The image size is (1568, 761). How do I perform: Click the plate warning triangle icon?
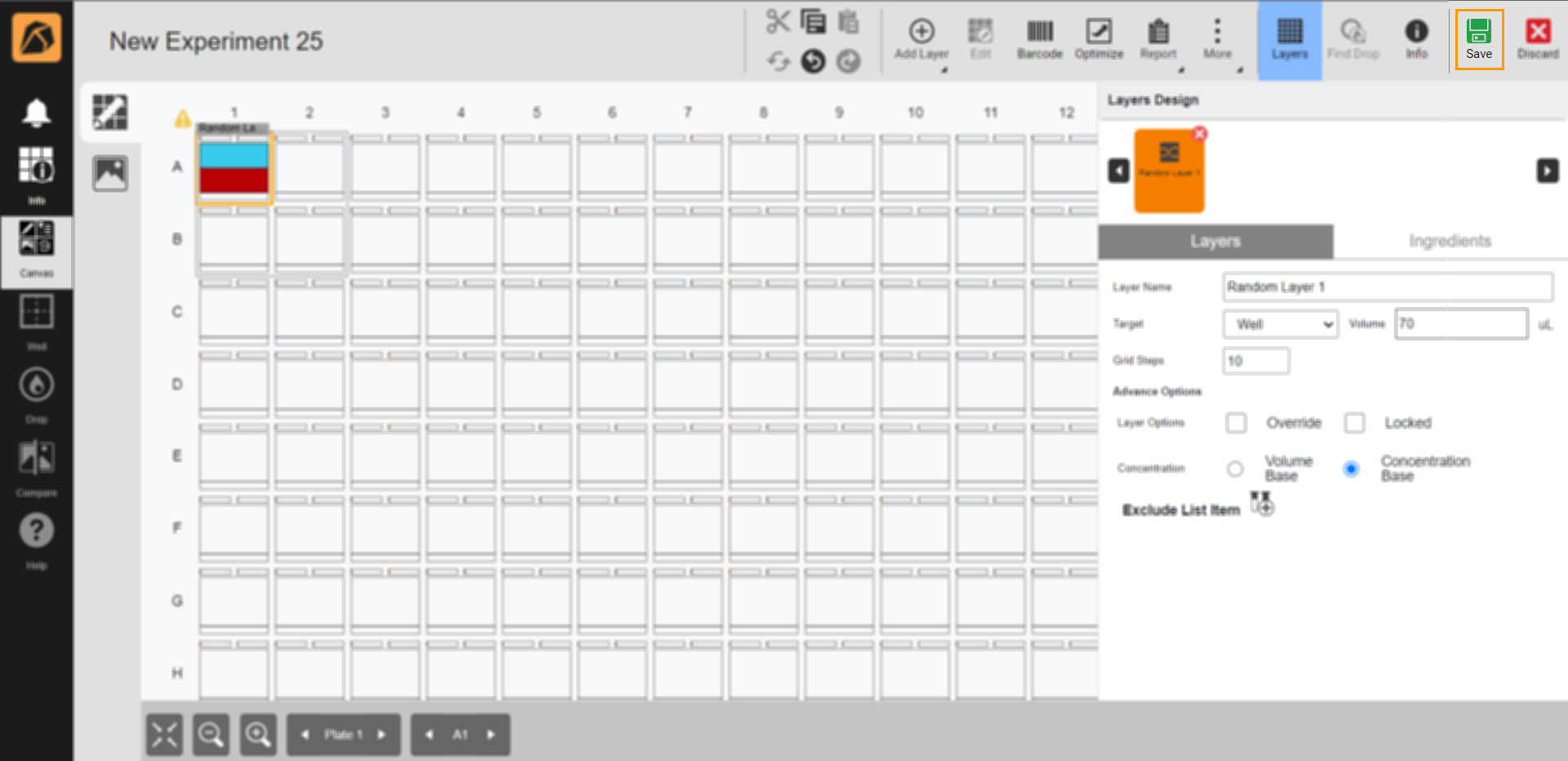[x=182, y=119]
